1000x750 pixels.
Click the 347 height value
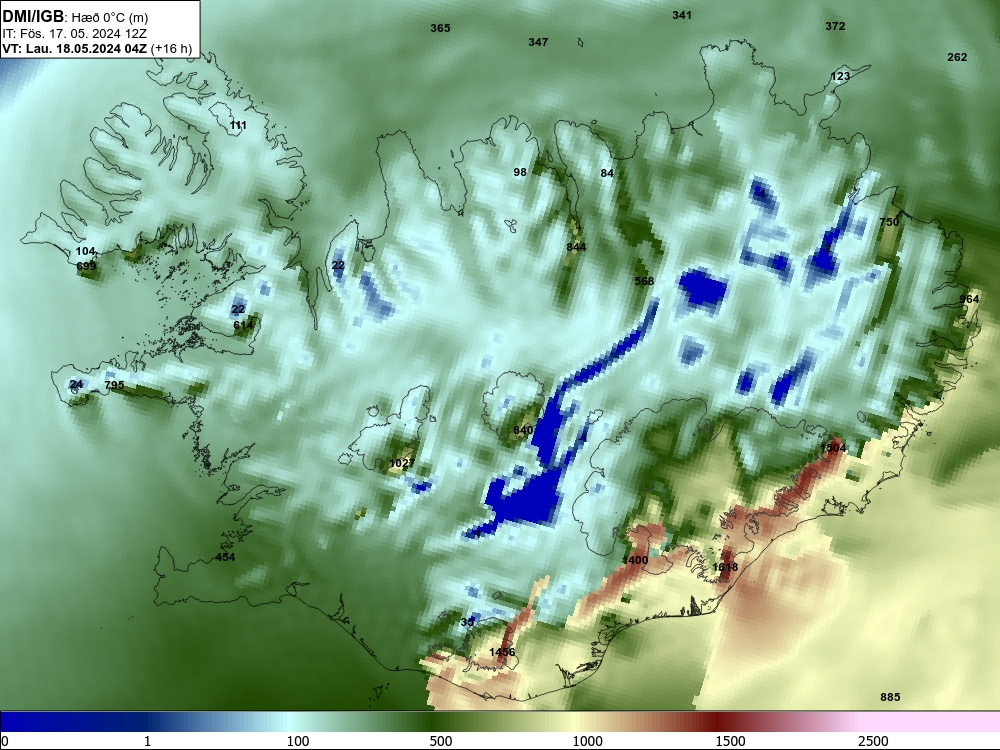pyautogui.click(x=538, y=42)
